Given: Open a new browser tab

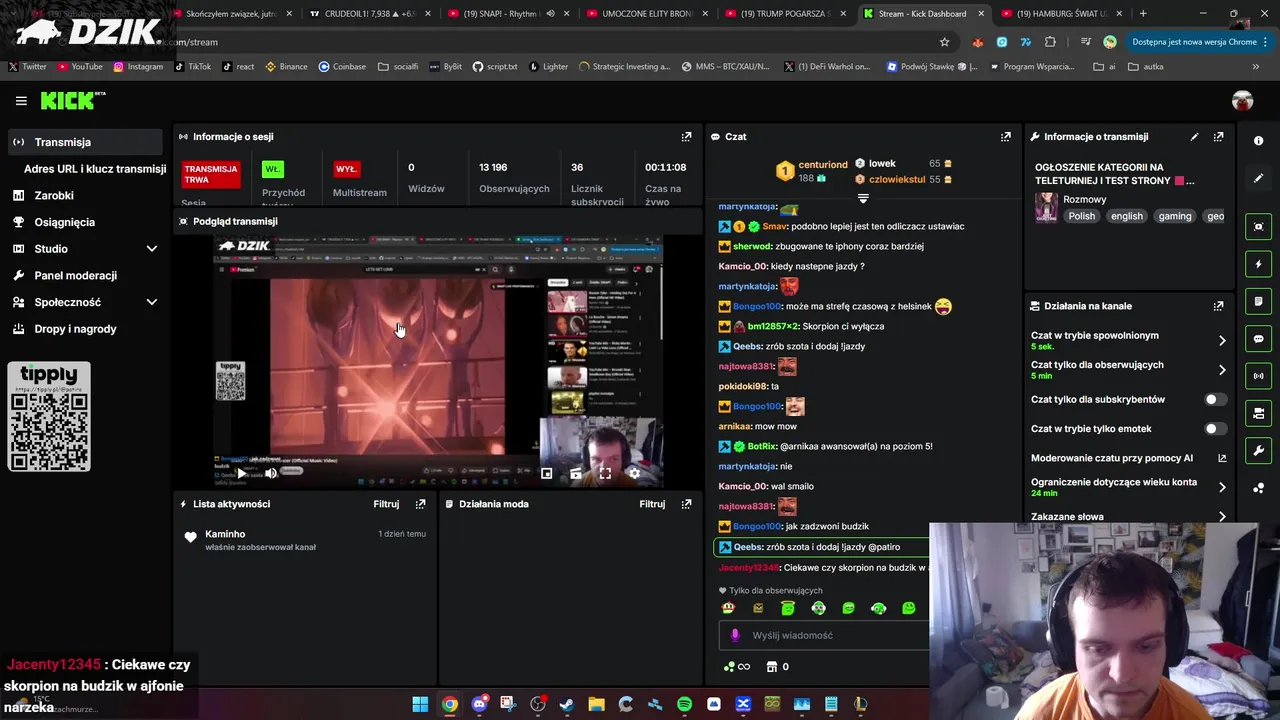Looking at the screenshot, I should click(1143, 14).
